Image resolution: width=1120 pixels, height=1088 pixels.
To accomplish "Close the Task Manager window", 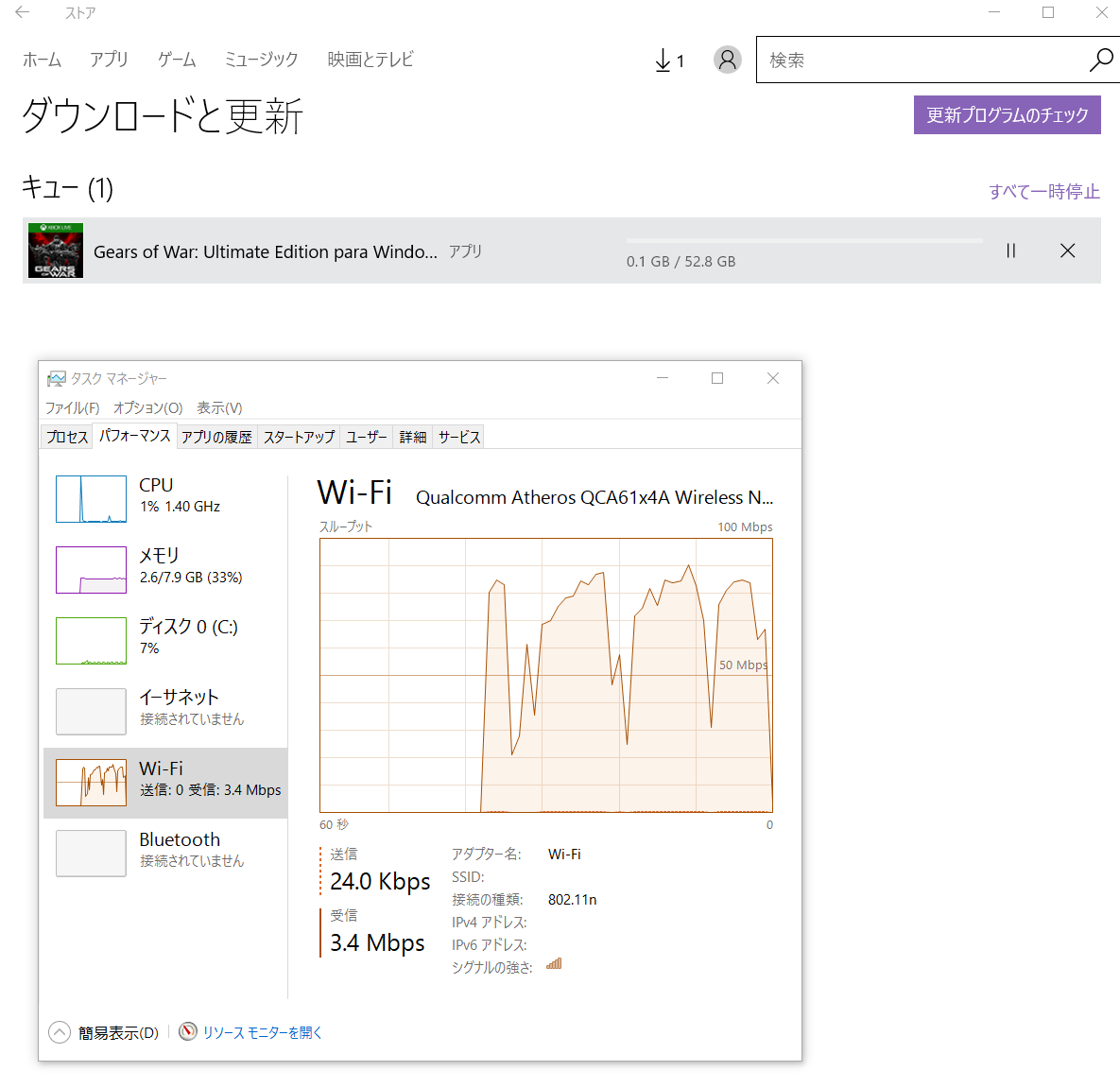I will (773, 378).
